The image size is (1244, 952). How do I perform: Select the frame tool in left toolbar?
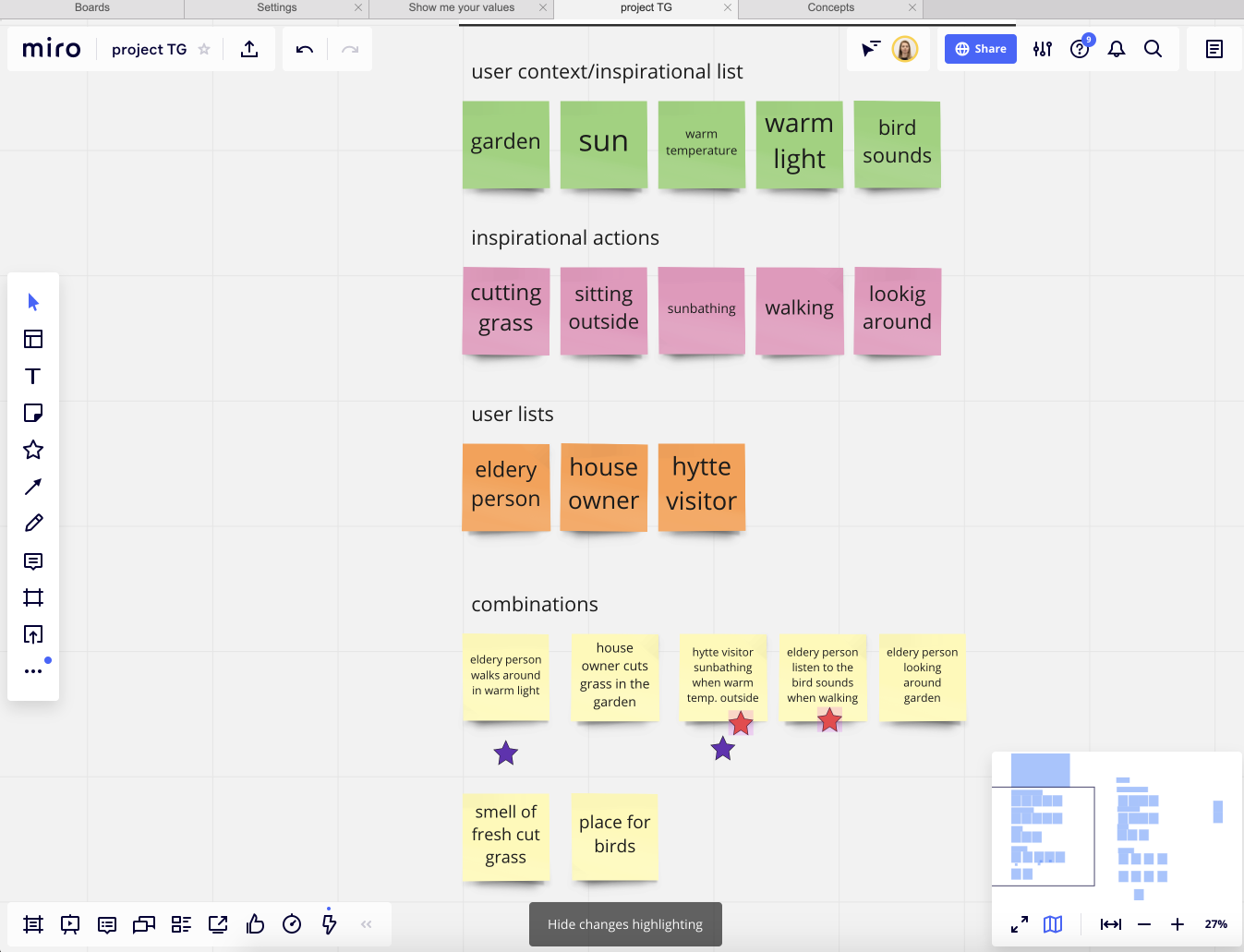point(33,597)
